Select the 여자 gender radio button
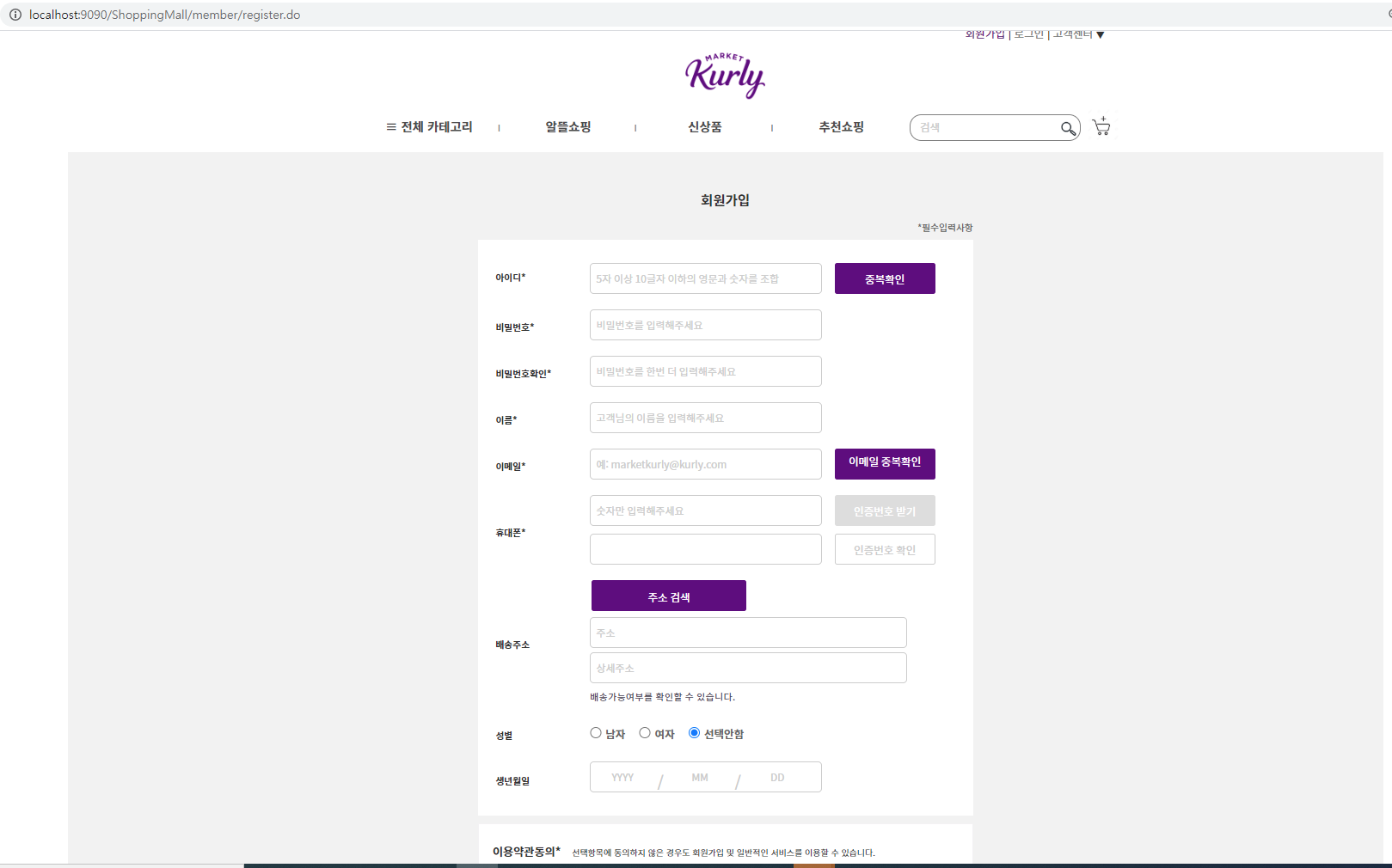The width and height of the screenshot is (1392, 868). point(645,732)
